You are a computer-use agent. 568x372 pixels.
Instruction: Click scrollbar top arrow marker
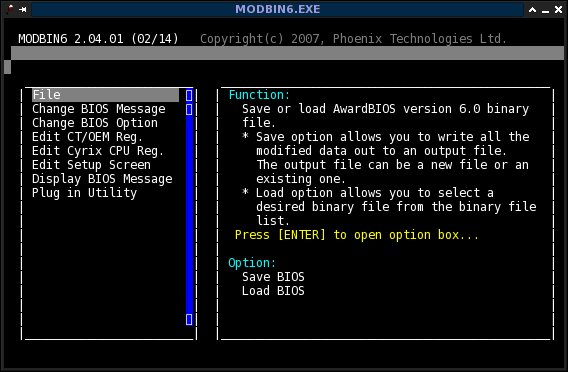pyautogui.click(x=189, y=95)
